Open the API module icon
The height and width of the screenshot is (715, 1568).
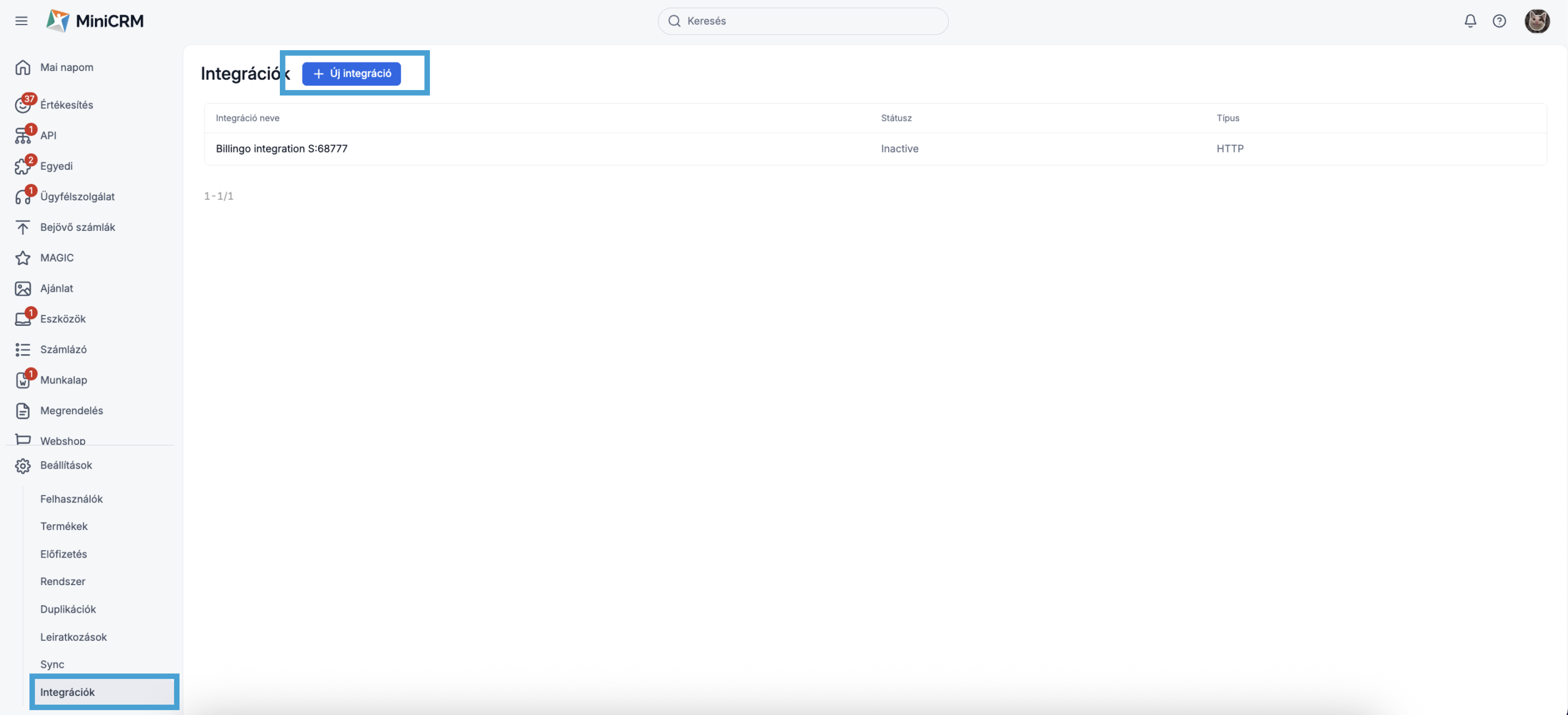point(23,135)
